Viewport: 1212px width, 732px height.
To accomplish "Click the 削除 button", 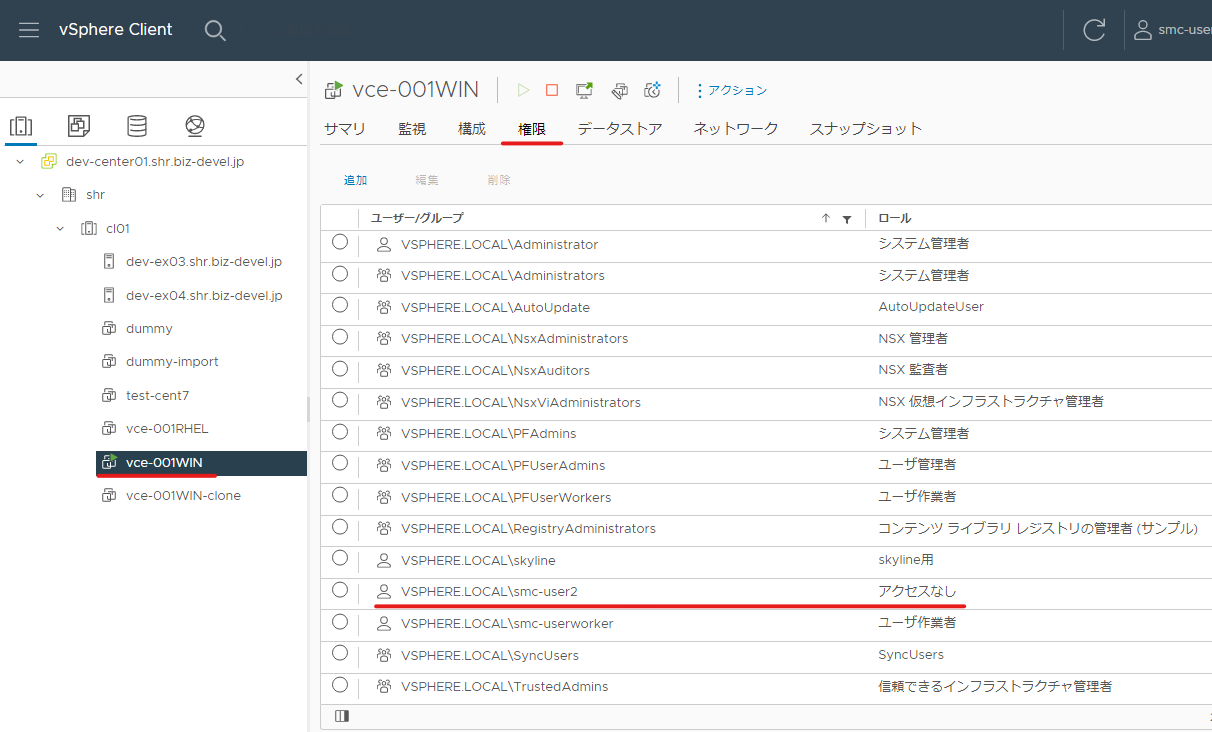I will pyautogui.click(x=499, y=180).
